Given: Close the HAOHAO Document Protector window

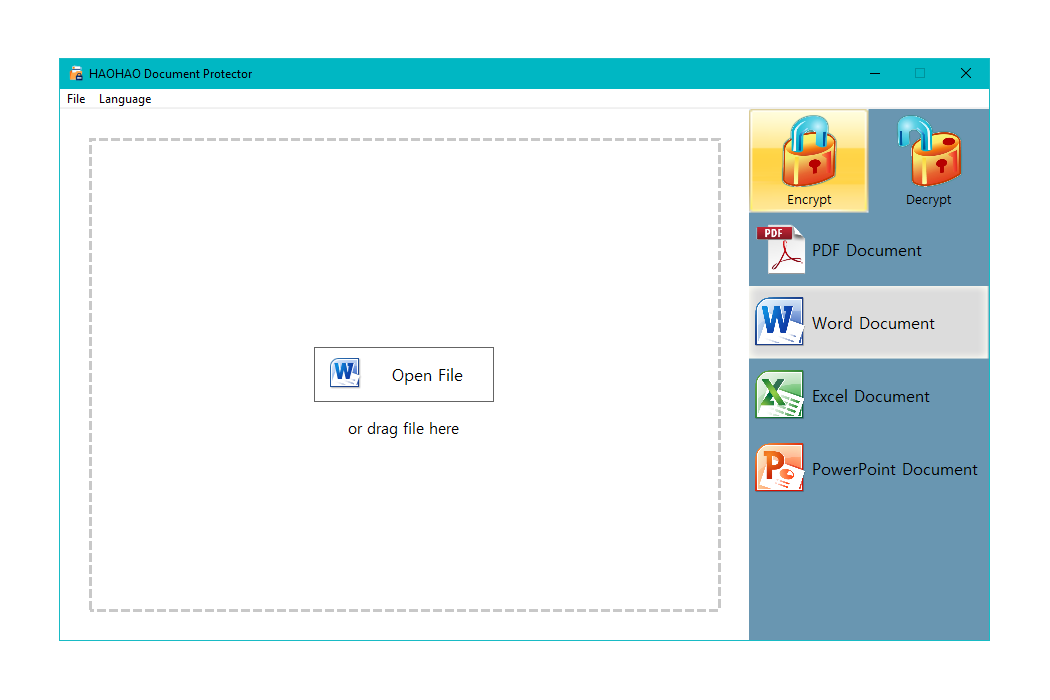Looking at the screenshot, I should [x=966, y=73].
